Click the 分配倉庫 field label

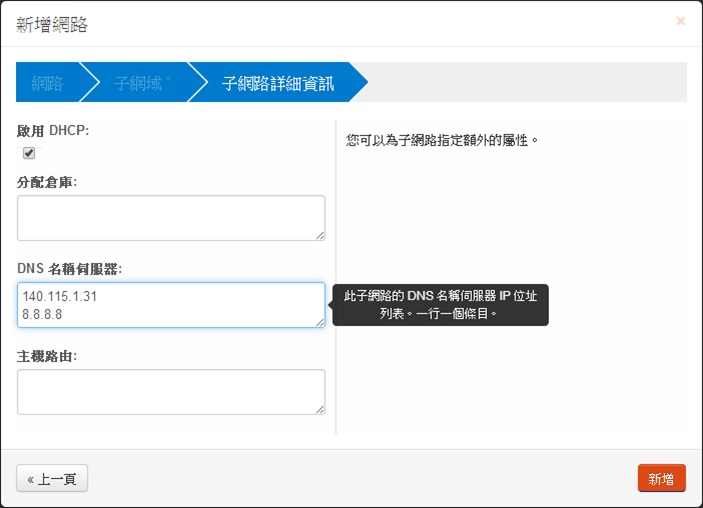coord(47,182)
